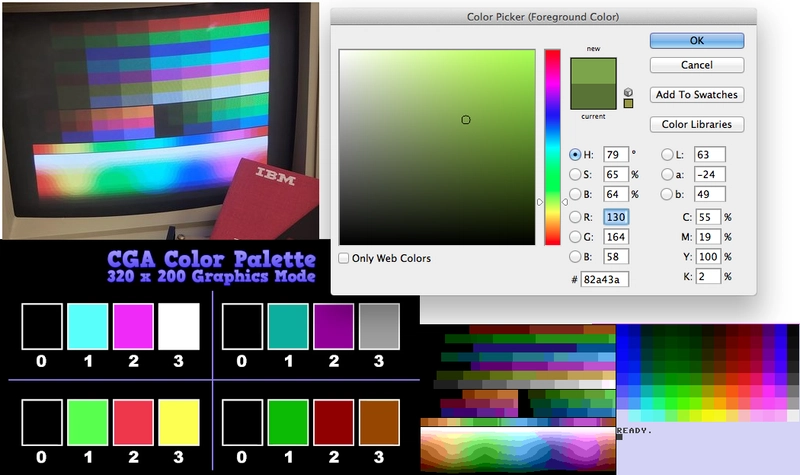The width and height of the screenshot is (800, 475).
Task: Click the 'current' label below preview swatch
Action: coord(593,116)
